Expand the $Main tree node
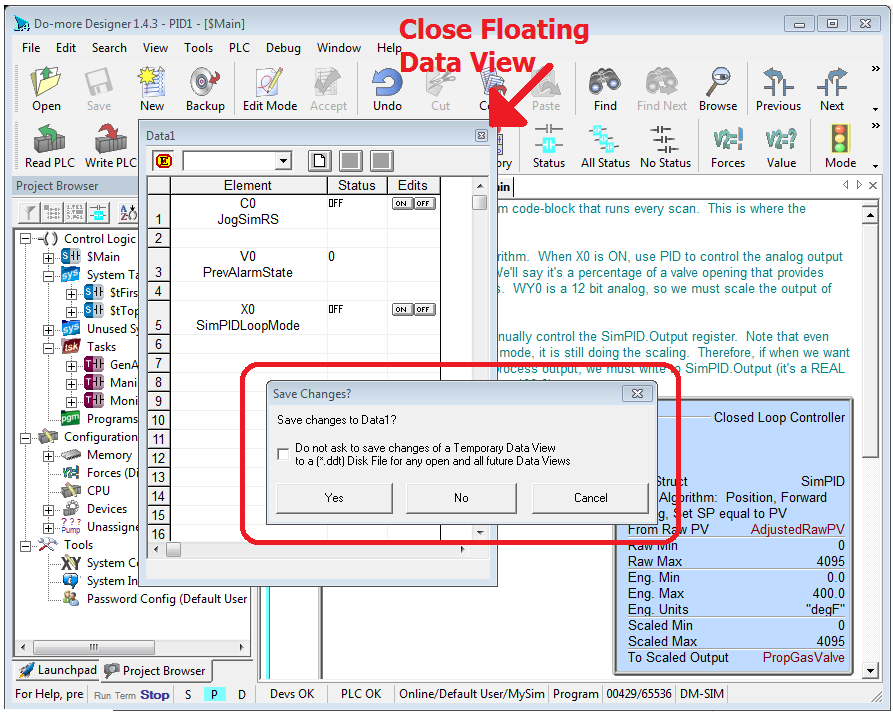This screenshot has height=713, width=893. (48, 258)
